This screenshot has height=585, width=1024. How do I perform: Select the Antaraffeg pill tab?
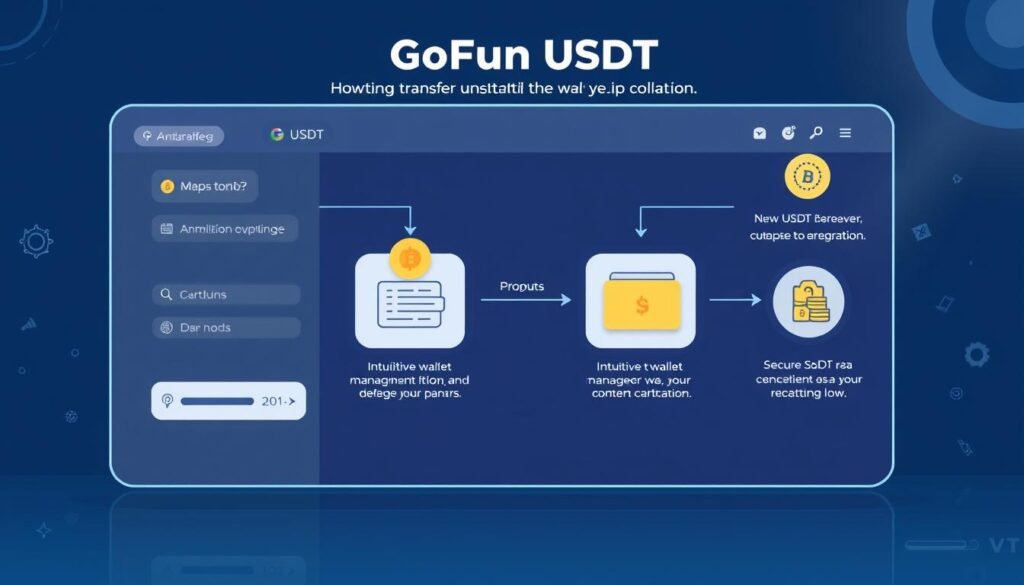coord(179,136)
